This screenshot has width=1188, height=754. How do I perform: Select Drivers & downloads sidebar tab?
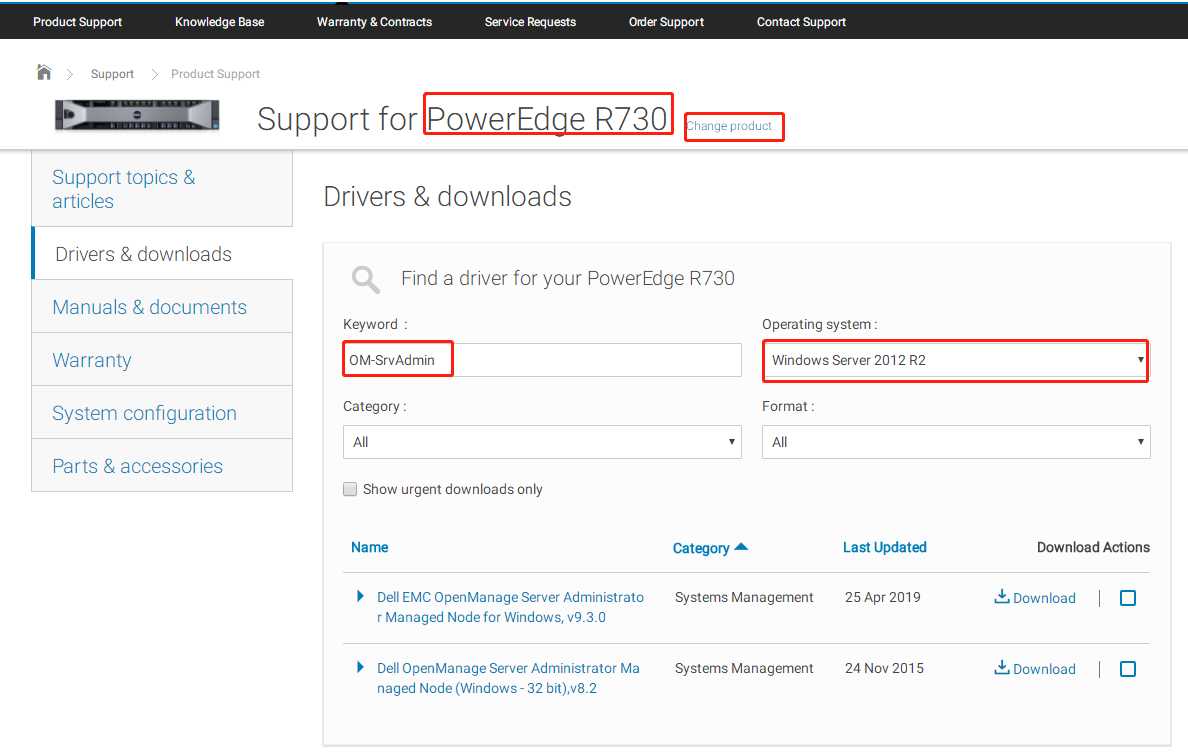(162, 254)
